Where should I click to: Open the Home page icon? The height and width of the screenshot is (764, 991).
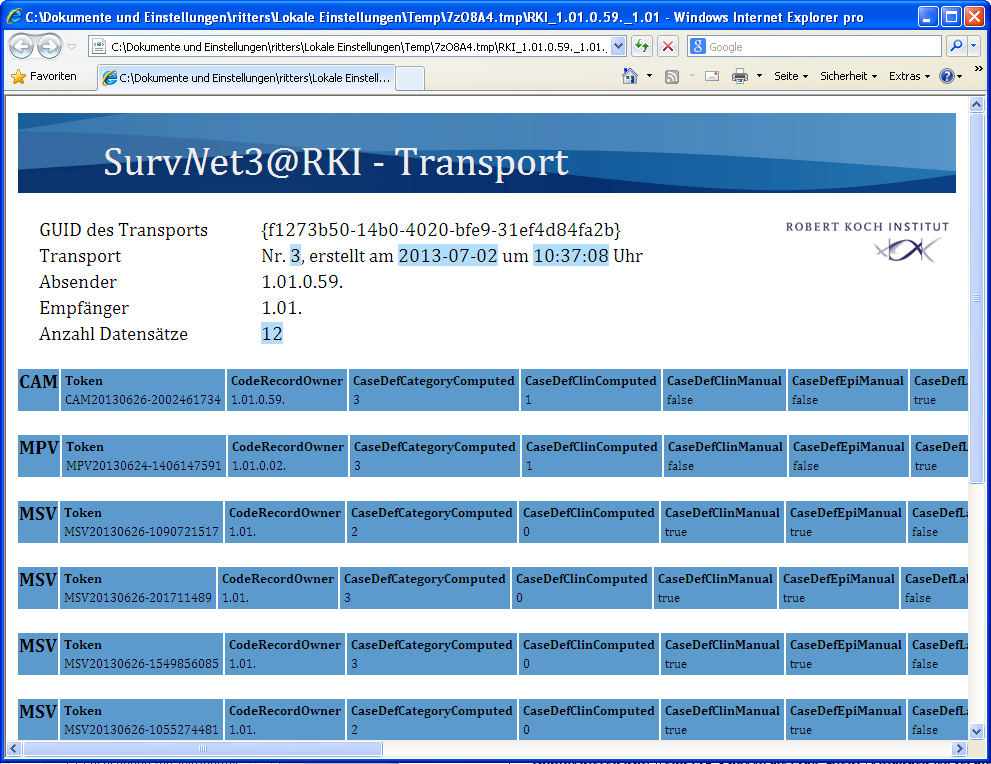pos(630,76)
